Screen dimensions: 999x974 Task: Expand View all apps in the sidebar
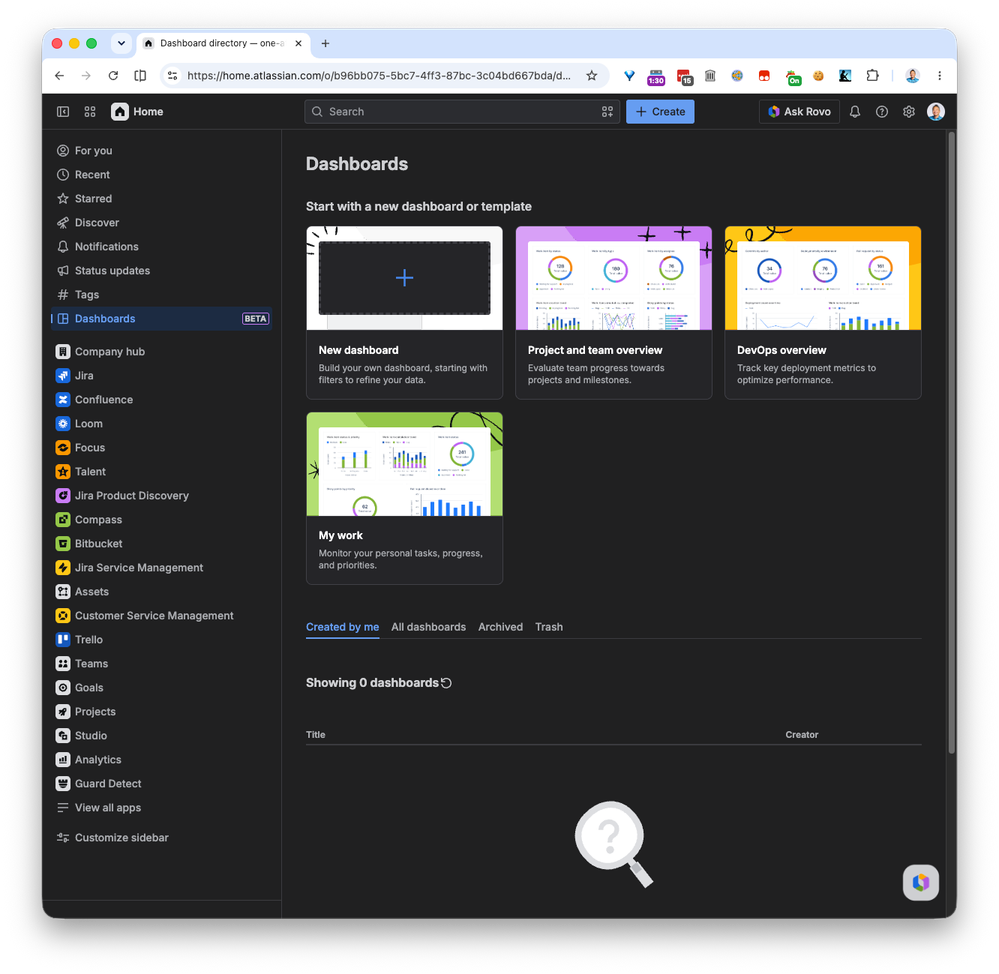click(x=108, y=808)
